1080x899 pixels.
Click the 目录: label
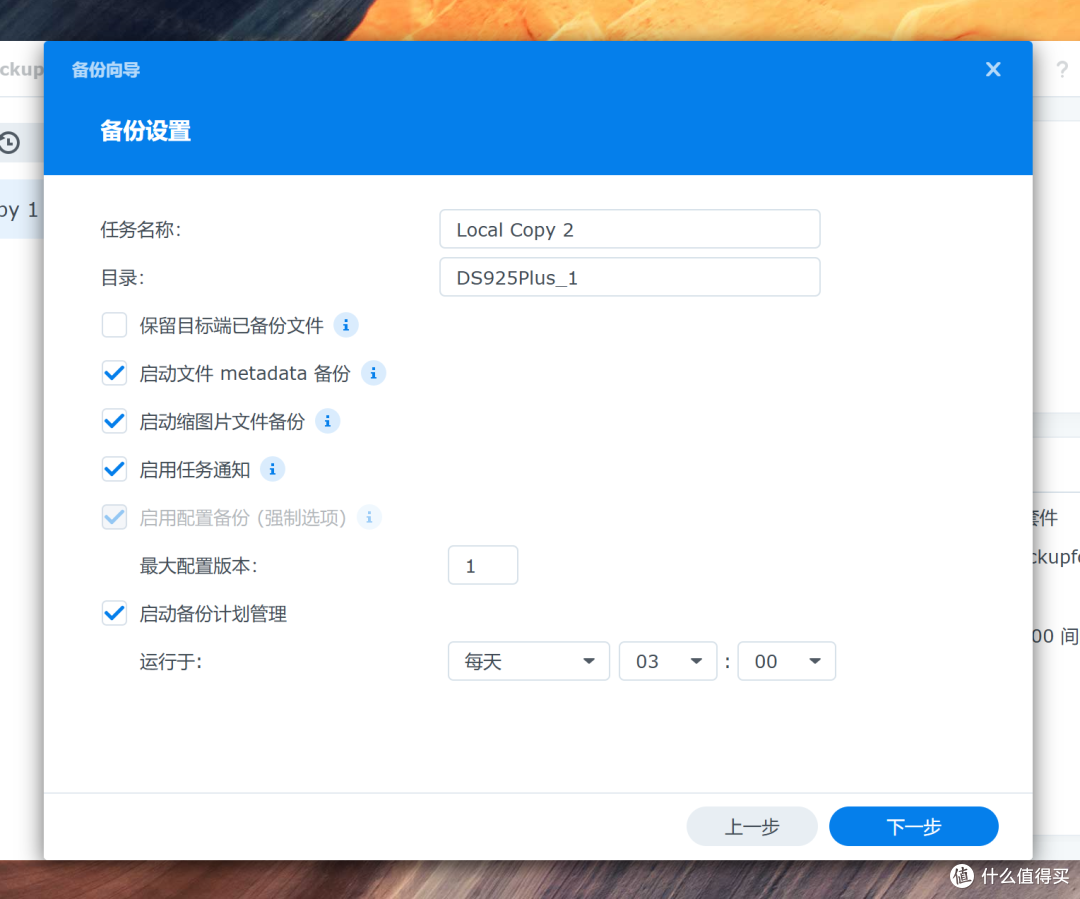click(122, 278)
